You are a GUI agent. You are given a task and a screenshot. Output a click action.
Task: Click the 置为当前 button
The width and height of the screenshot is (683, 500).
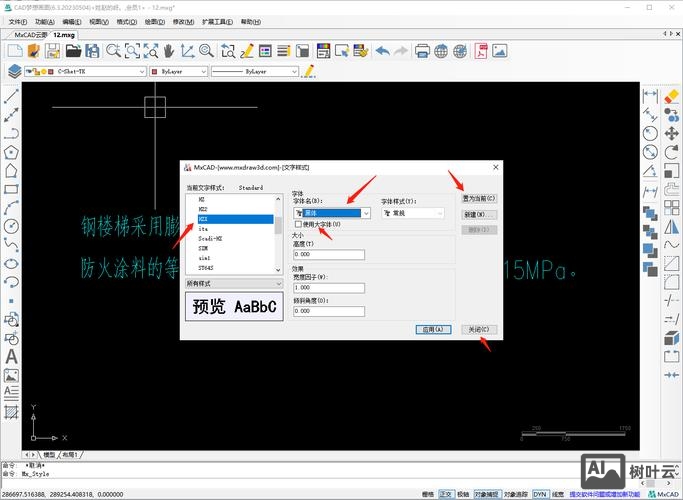[479, 199]
